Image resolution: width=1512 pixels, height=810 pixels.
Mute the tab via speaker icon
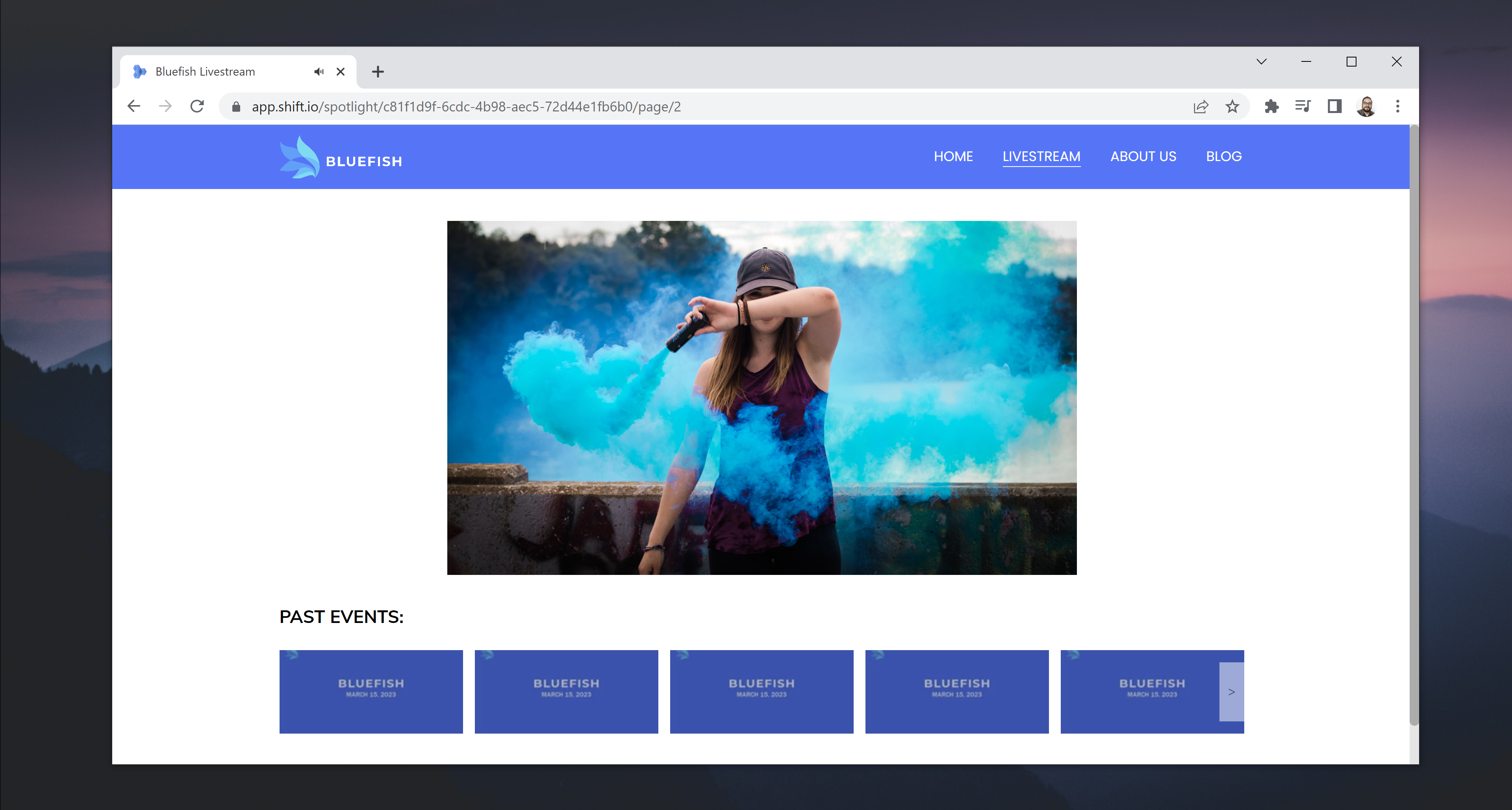319,72
